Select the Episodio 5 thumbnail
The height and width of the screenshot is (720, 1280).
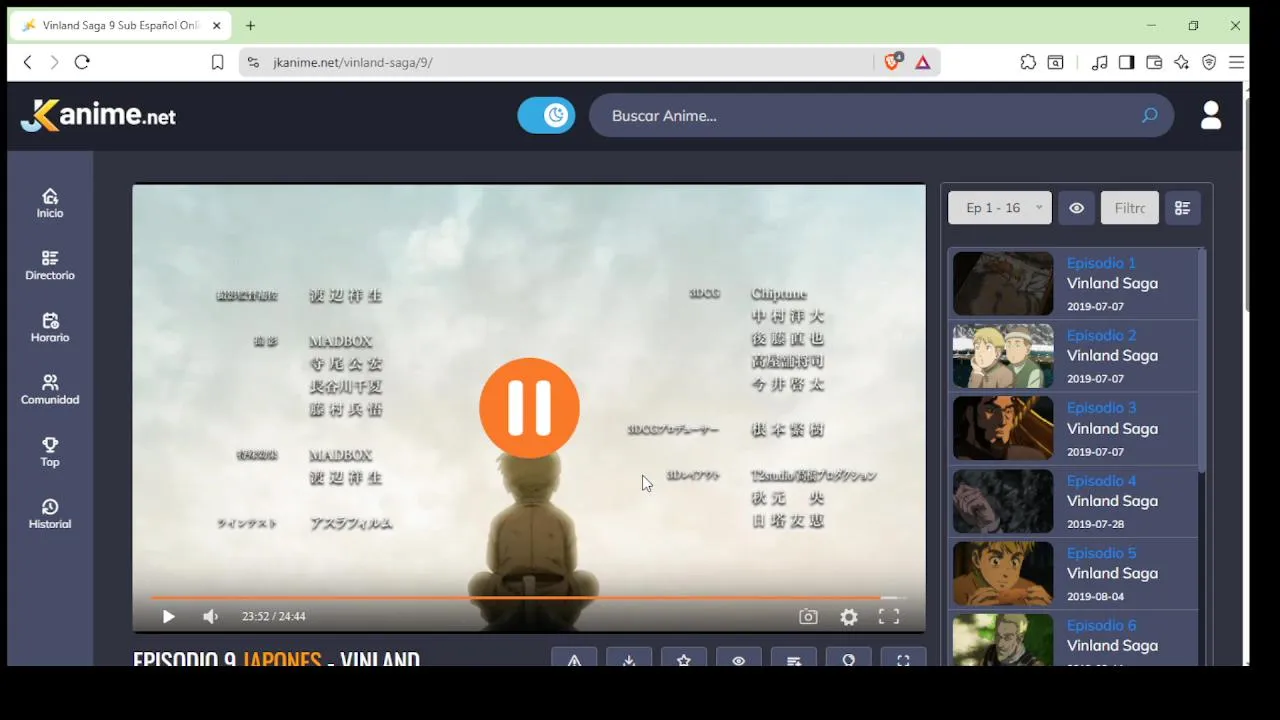point(1003,573)
